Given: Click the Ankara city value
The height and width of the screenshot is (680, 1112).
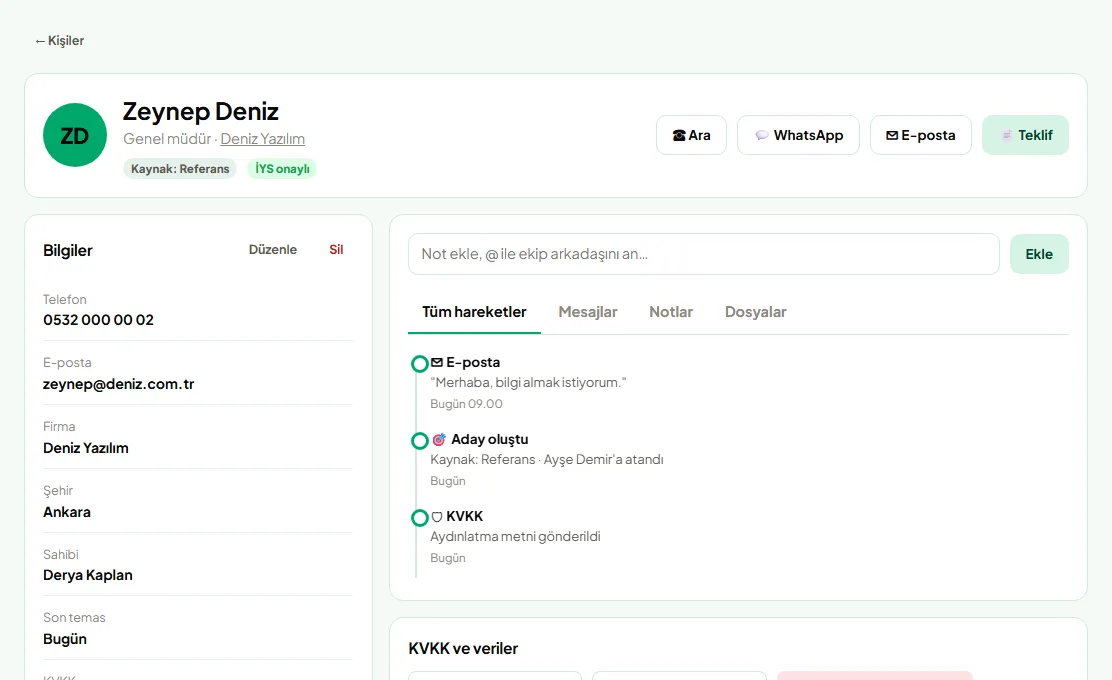Looking at the screenshot, I should tap(67, 512).
